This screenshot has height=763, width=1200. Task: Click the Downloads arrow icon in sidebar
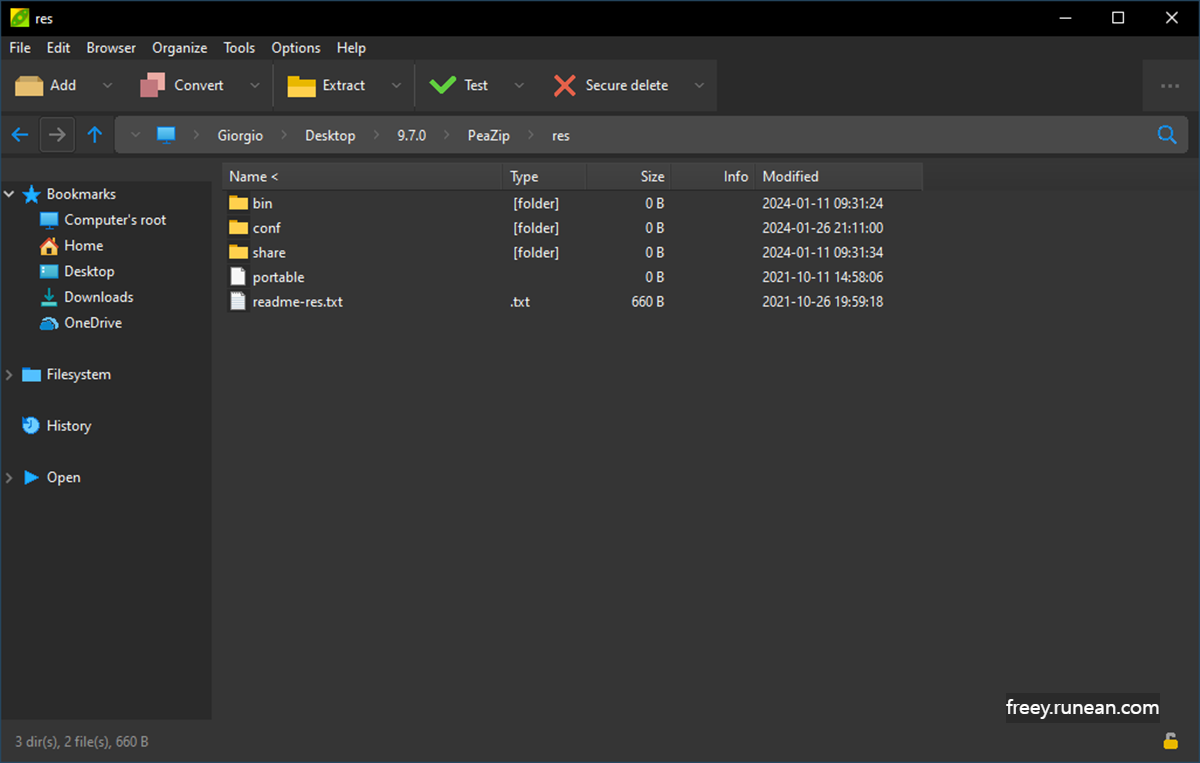click(x=49, y=297)
